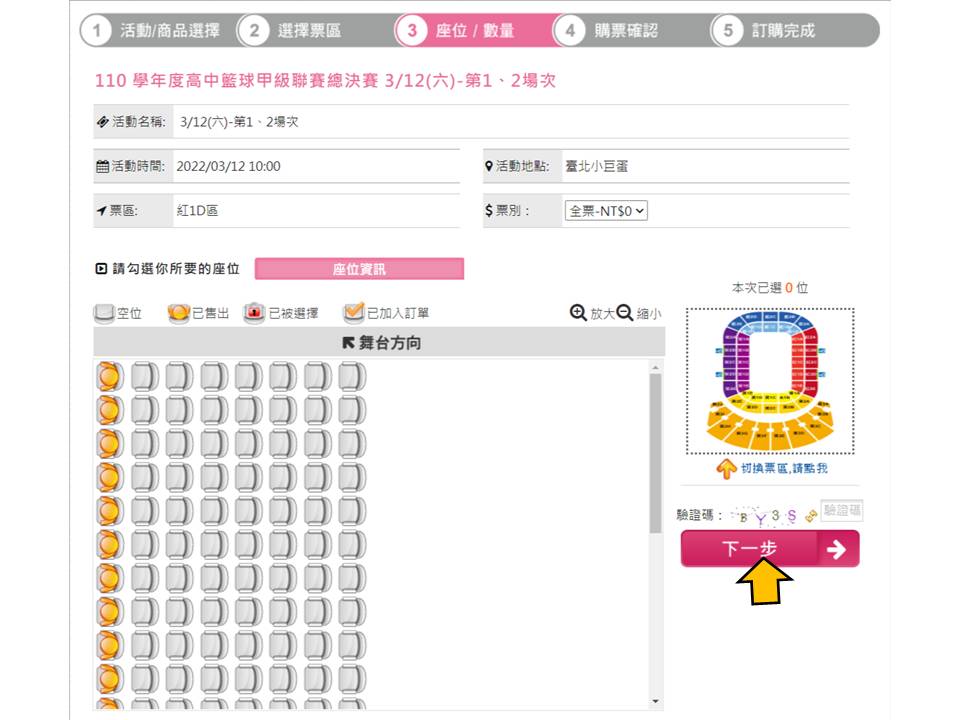The height and width of the screenshot is (720, 960).
Task: Go to step 2 選擇票區 tab
Action: 290,30
